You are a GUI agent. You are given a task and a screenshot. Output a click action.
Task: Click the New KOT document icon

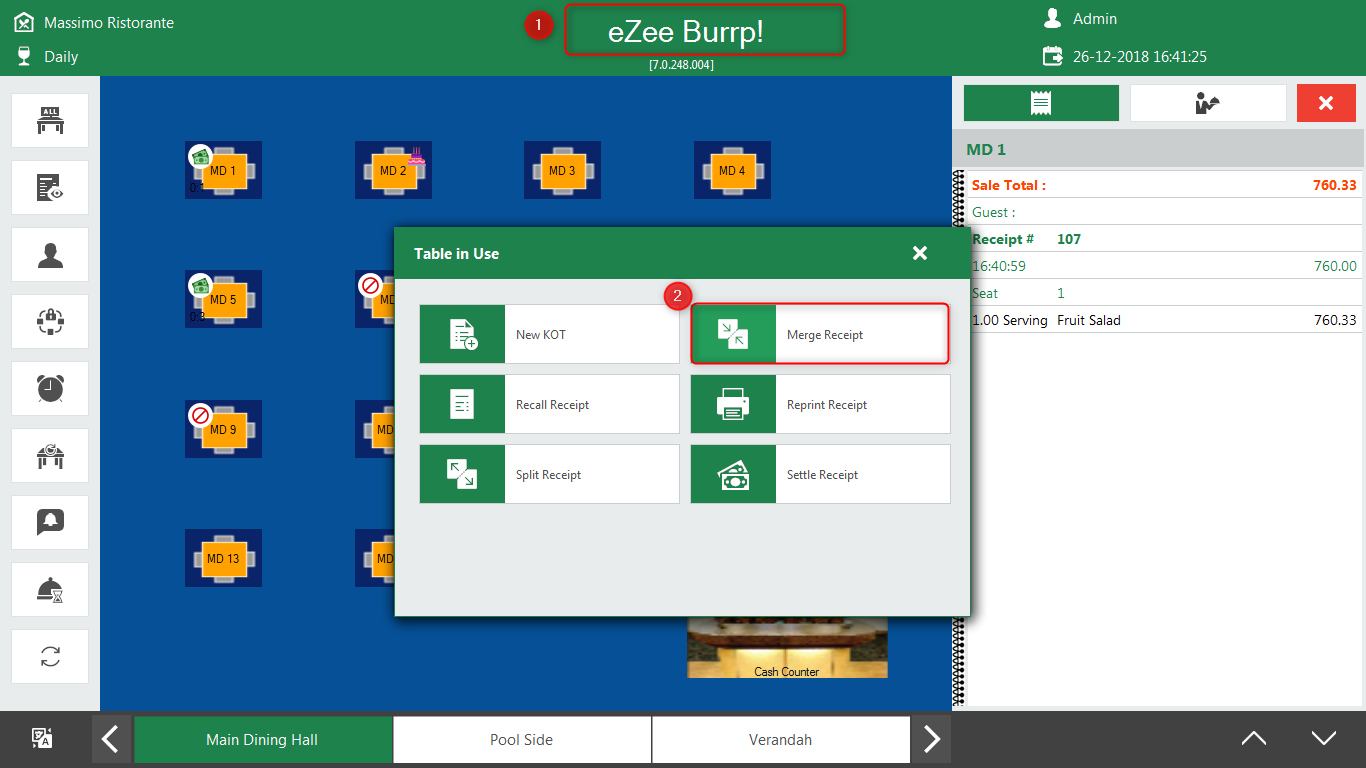(462, 334)
